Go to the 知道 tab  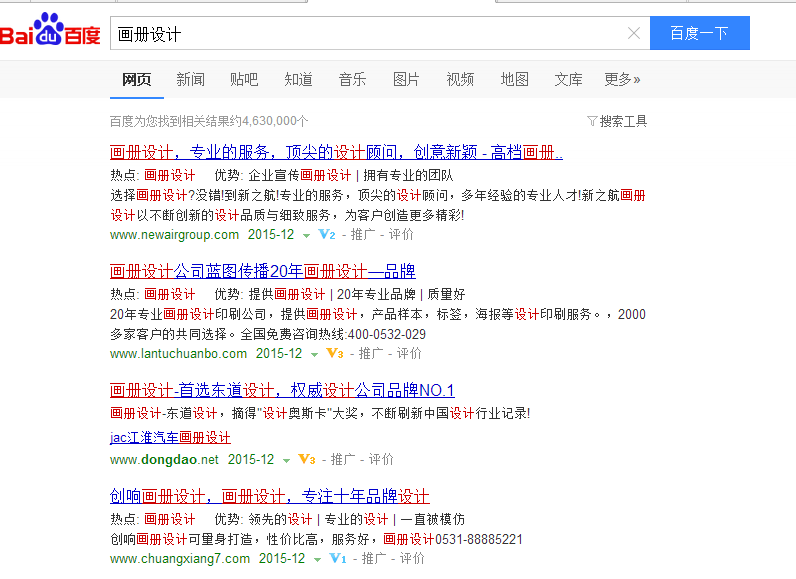(x=298, y=80)
